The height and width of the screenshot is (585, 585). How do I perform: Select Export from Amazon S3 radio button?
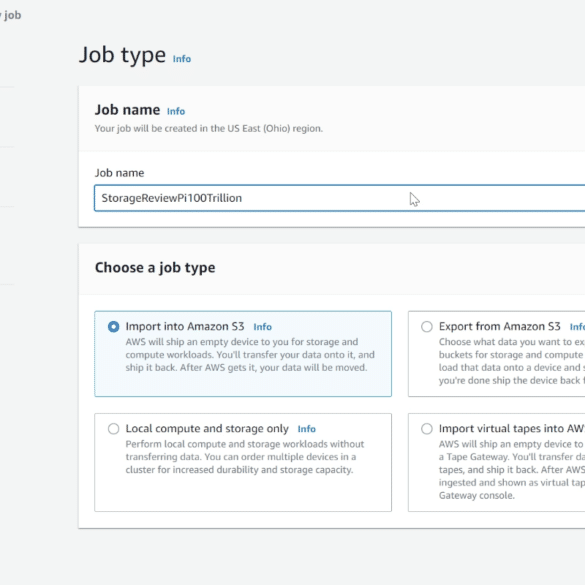click(x=427, y=326)
